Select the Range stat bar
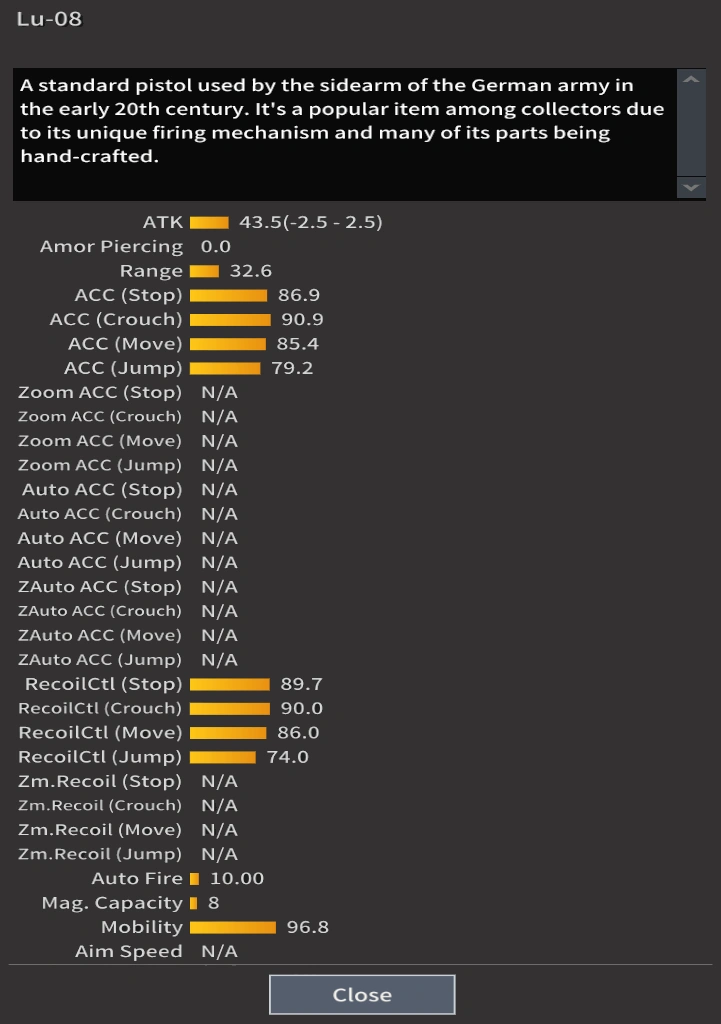This screenshot has height=1024, width=721. pyautogui.click(x=204, y=271)
